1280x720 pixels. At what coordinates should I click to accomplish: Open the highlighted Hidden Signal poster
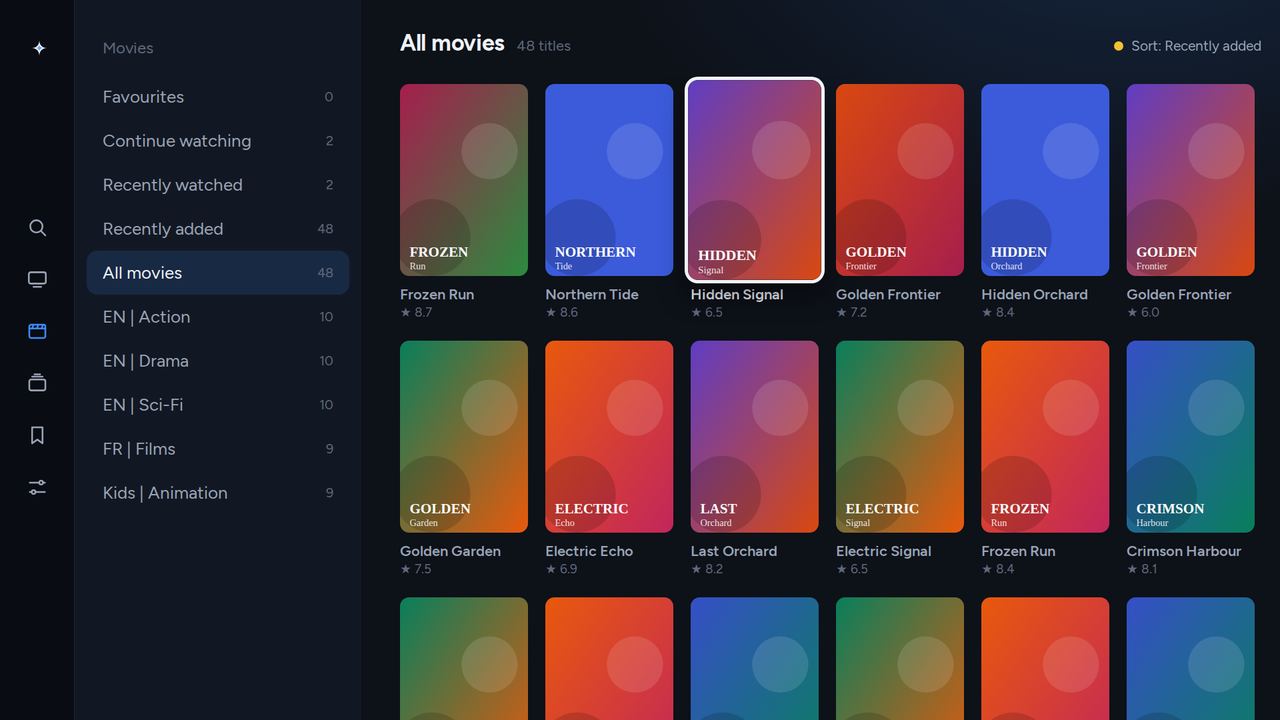(x=754, y=180)
